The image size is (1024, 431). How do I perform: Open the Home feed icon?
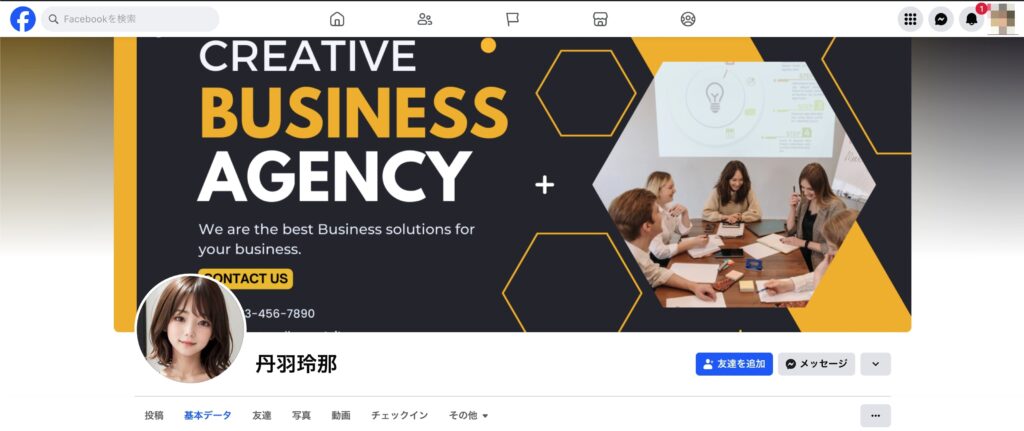click(x=337, y=19)
